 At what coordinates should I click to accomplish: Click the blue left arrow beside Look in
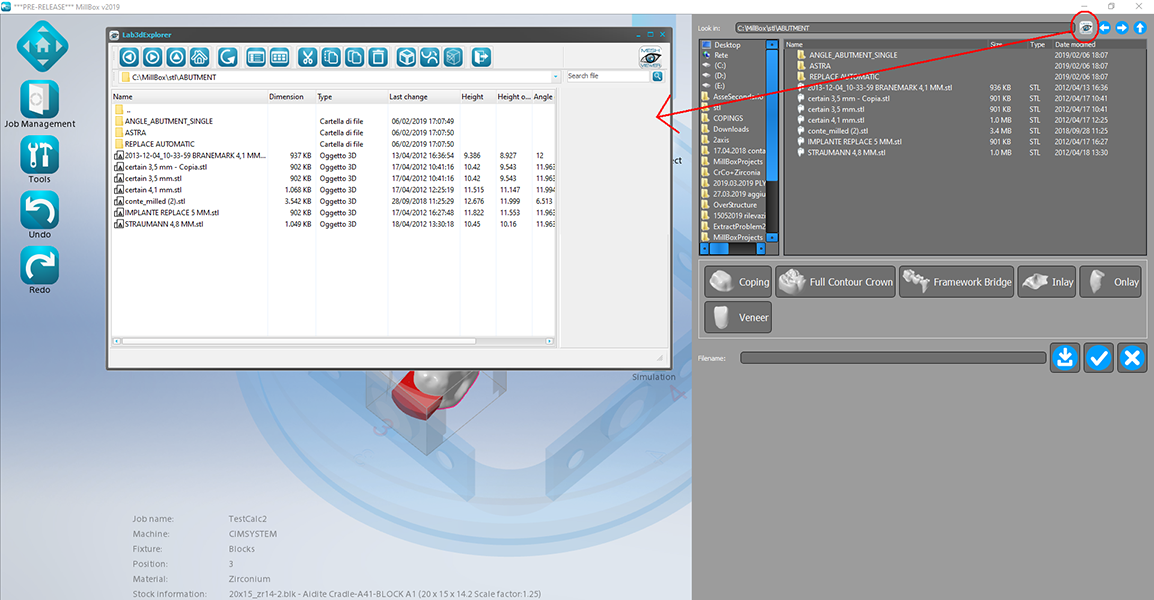point(1104,28)
